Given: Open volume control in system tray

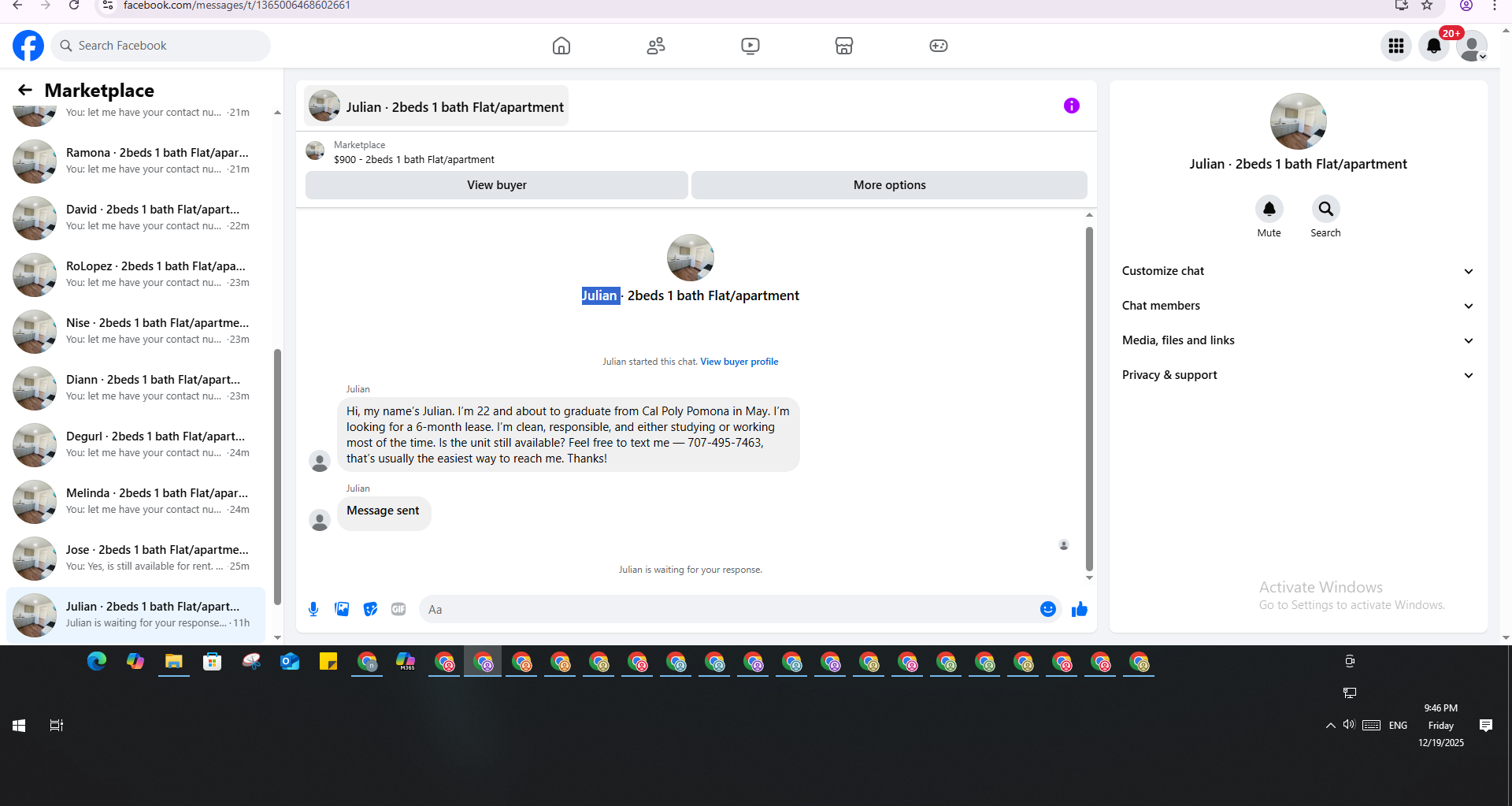Looking at the screenshot, I should [x=1349, y=725].
